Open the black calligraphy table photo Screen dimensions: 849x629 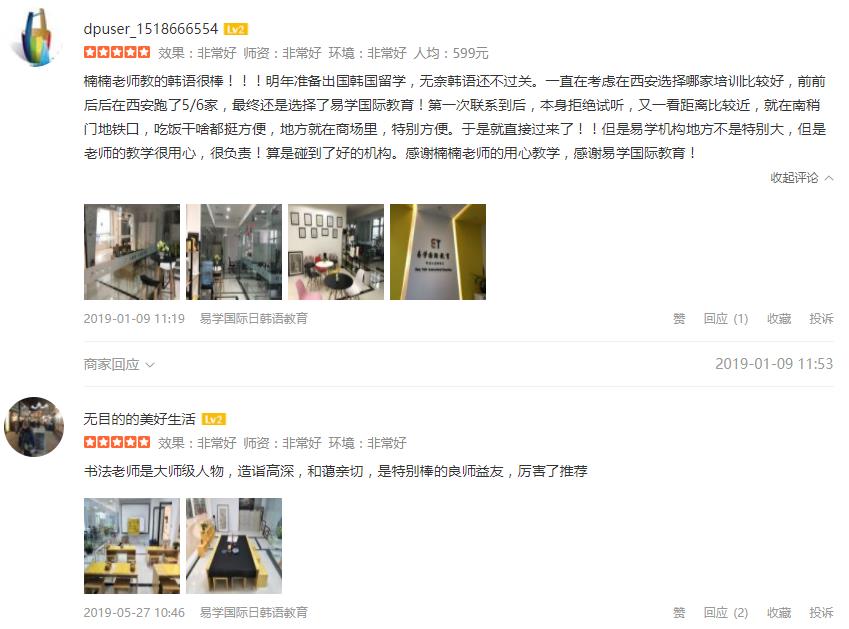[x=234, y=546]
